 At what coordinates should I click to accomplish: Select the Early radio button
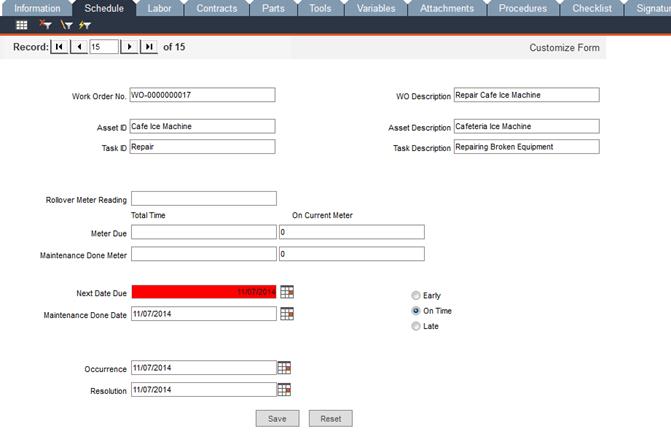click(x=416, y=296)
